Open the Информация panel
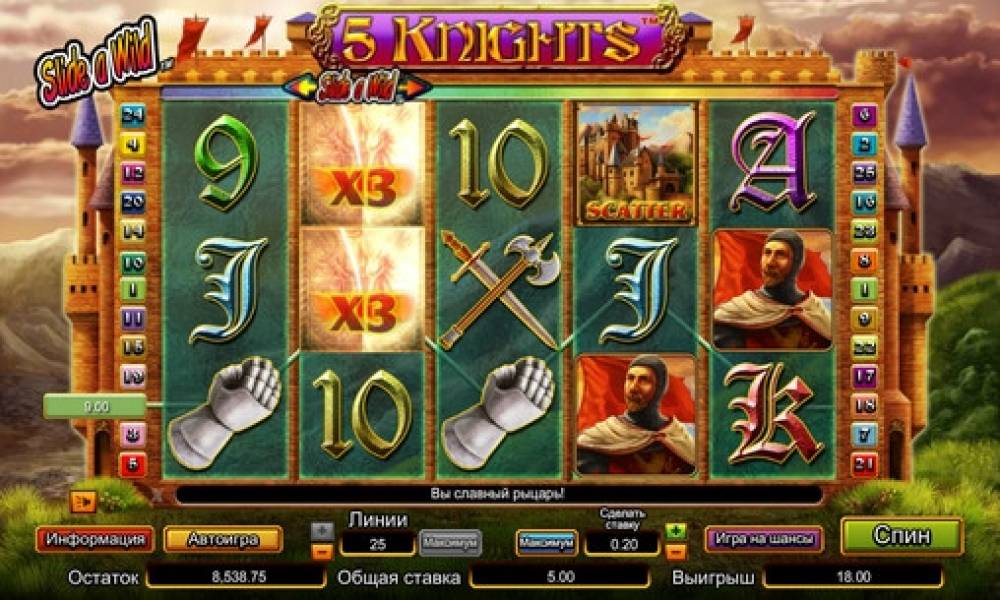 tap(95, 539)
